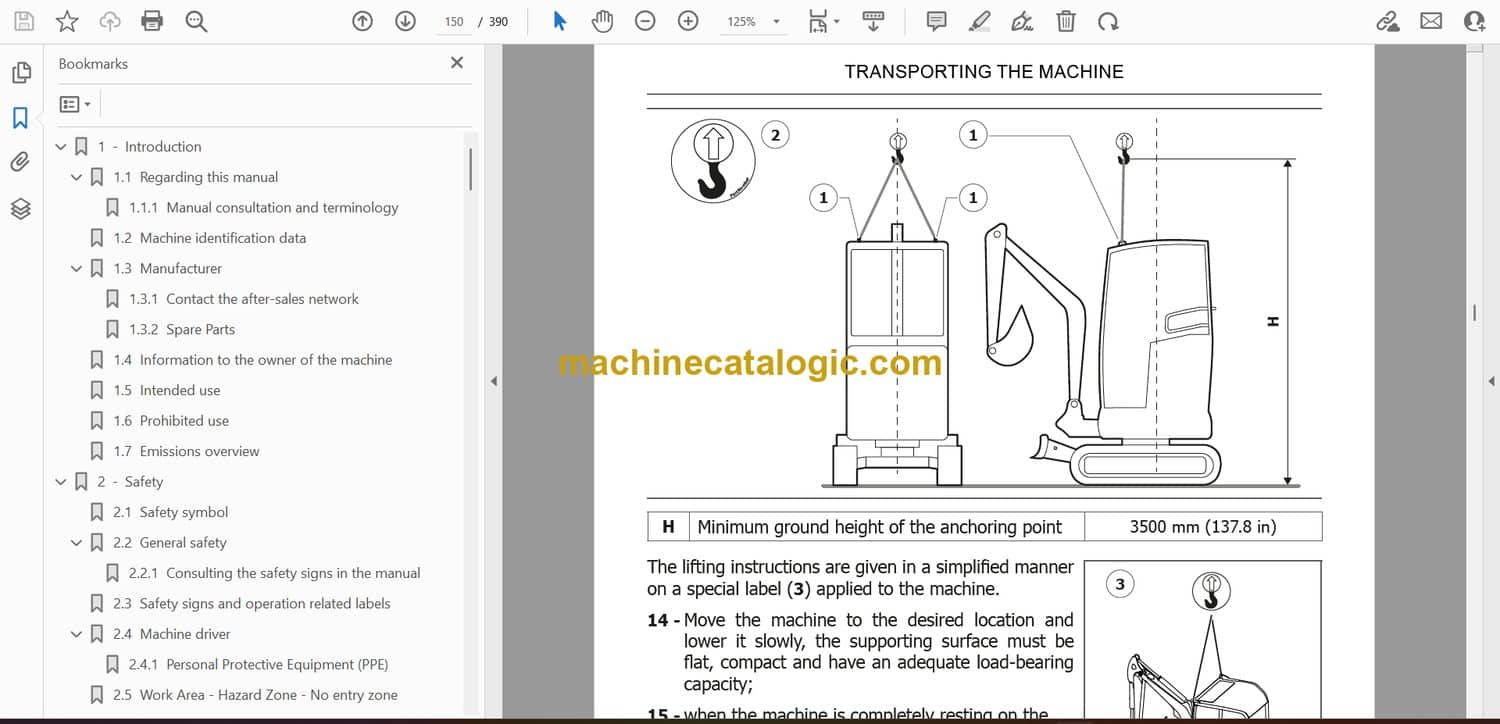Open the bookmarks options menu button
1500x724 pixels.
coord(75,104)
